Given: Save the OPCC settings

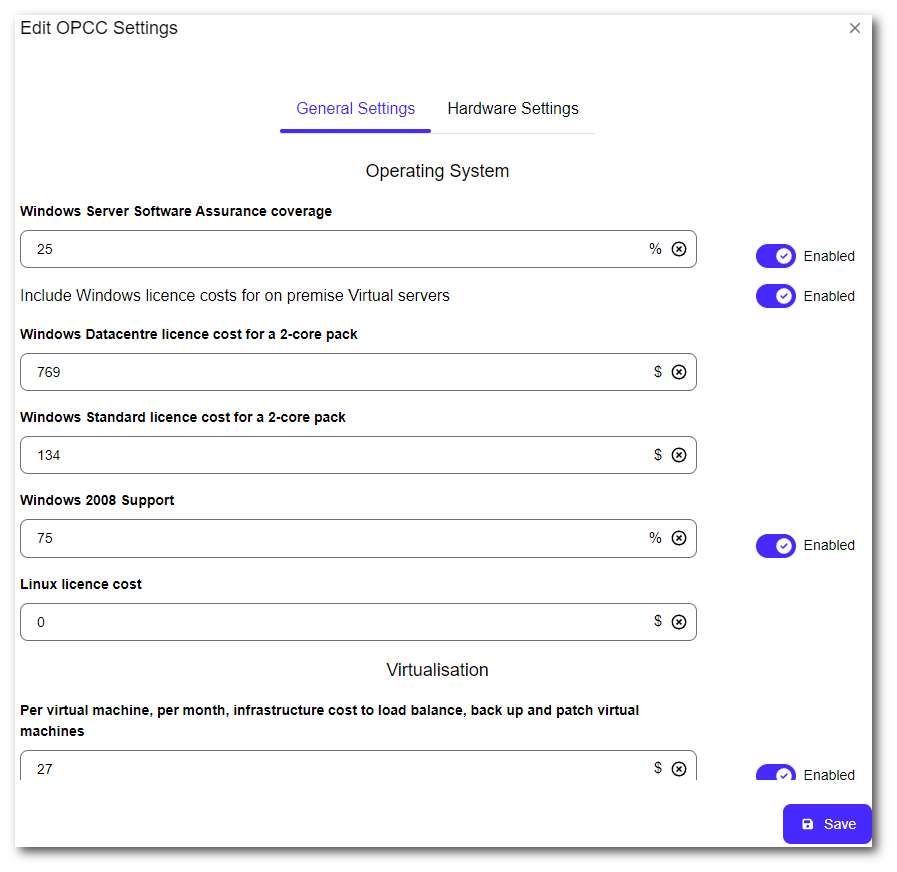Looking at the screenshot, I should coord(827,824).
